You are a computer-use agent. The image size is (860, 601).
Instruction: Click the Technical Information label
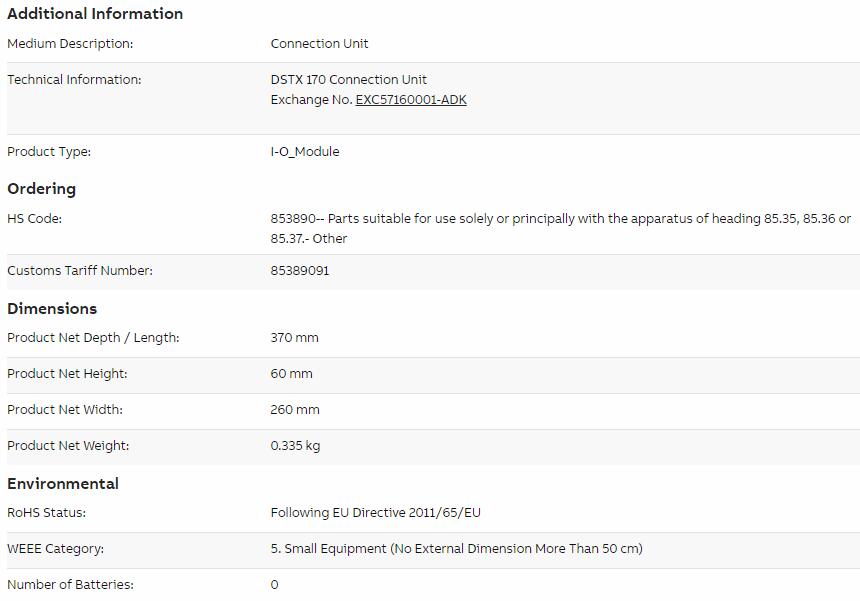pos(74,80)
